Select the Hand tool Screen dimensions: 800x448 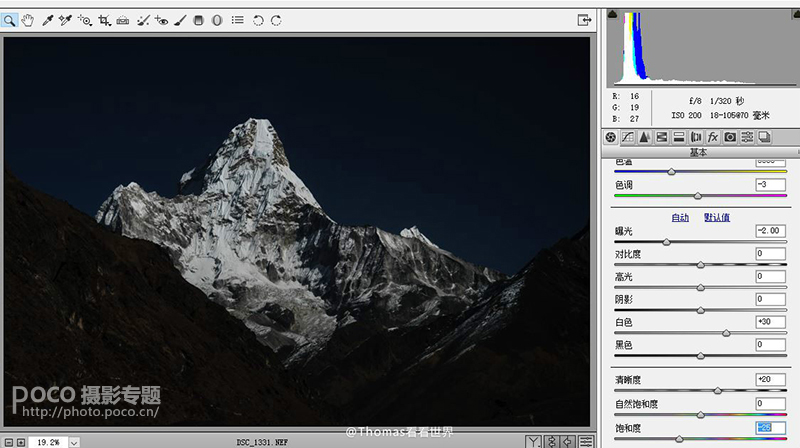28,20
